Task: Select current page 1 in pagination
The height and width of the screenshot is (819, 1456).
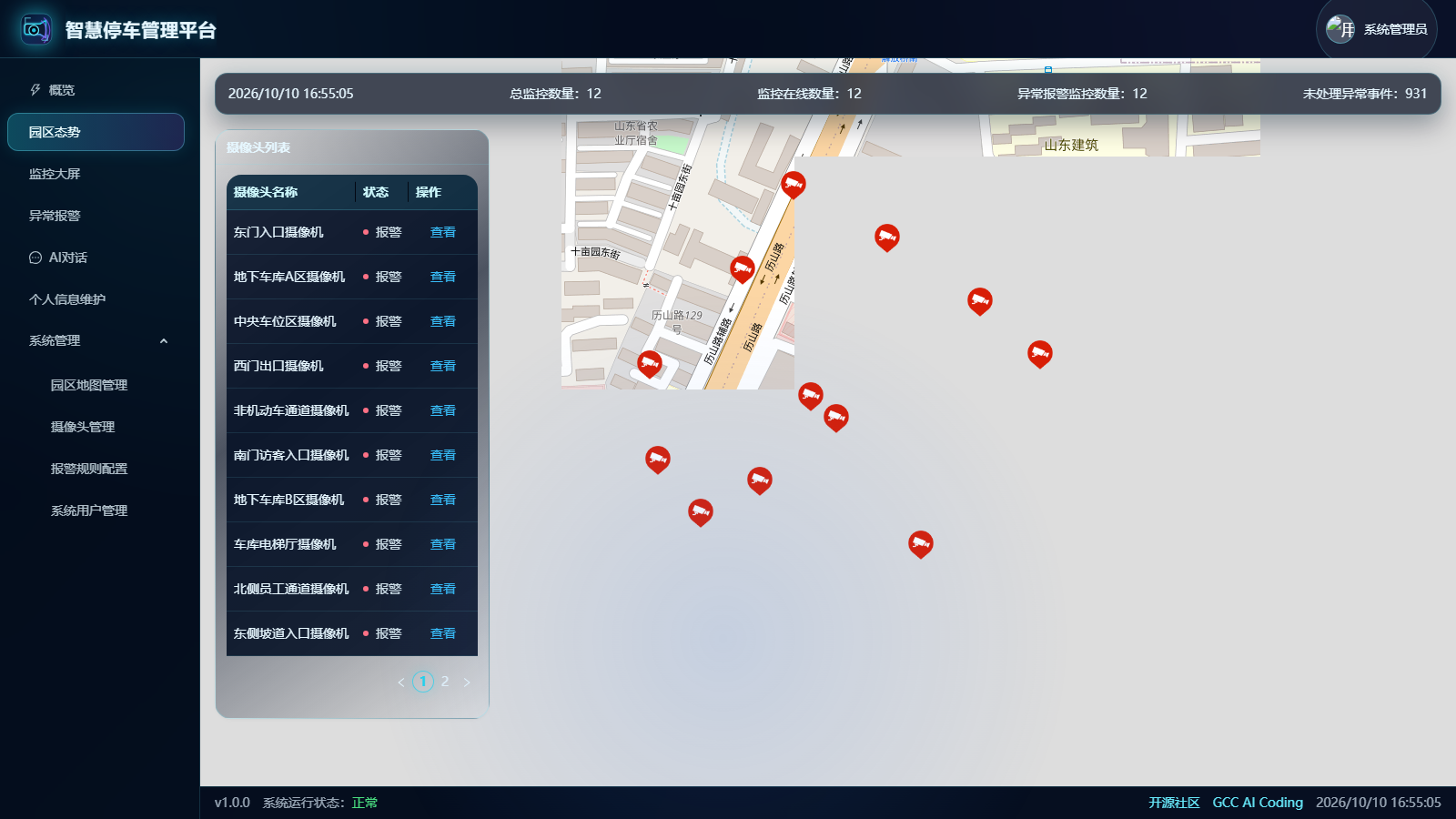Action: click(x=423, y=682)
